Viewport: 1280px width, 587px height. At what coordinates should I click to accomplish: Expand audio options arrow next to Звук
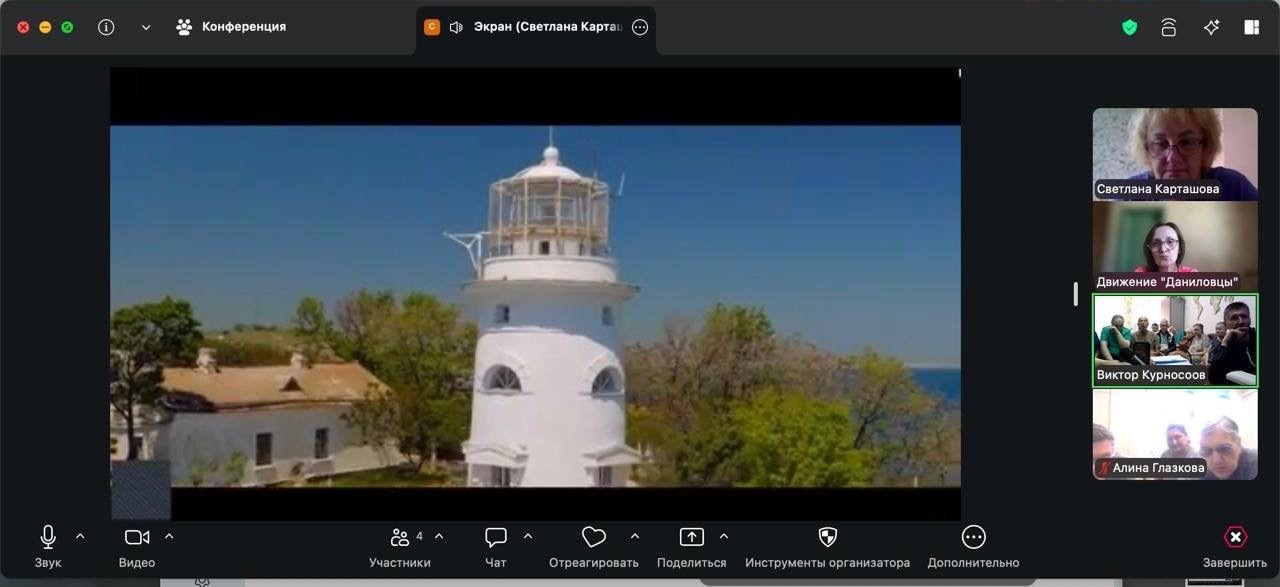[x=80, y=537]
